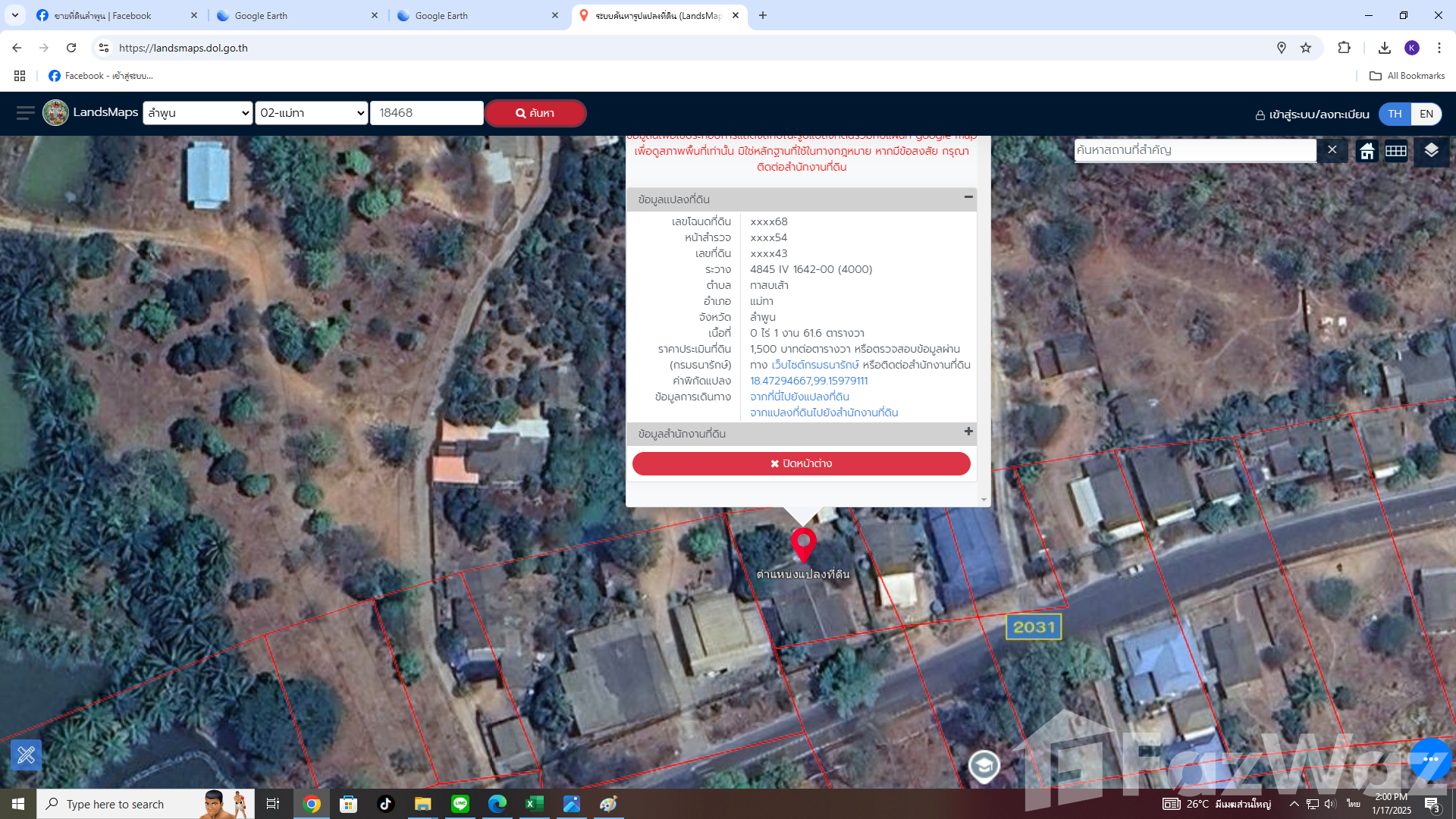Viewport: 1456px width, 819px height.
Task: Click the home icon on map toolbar
Action: [x=1367, y=151]
